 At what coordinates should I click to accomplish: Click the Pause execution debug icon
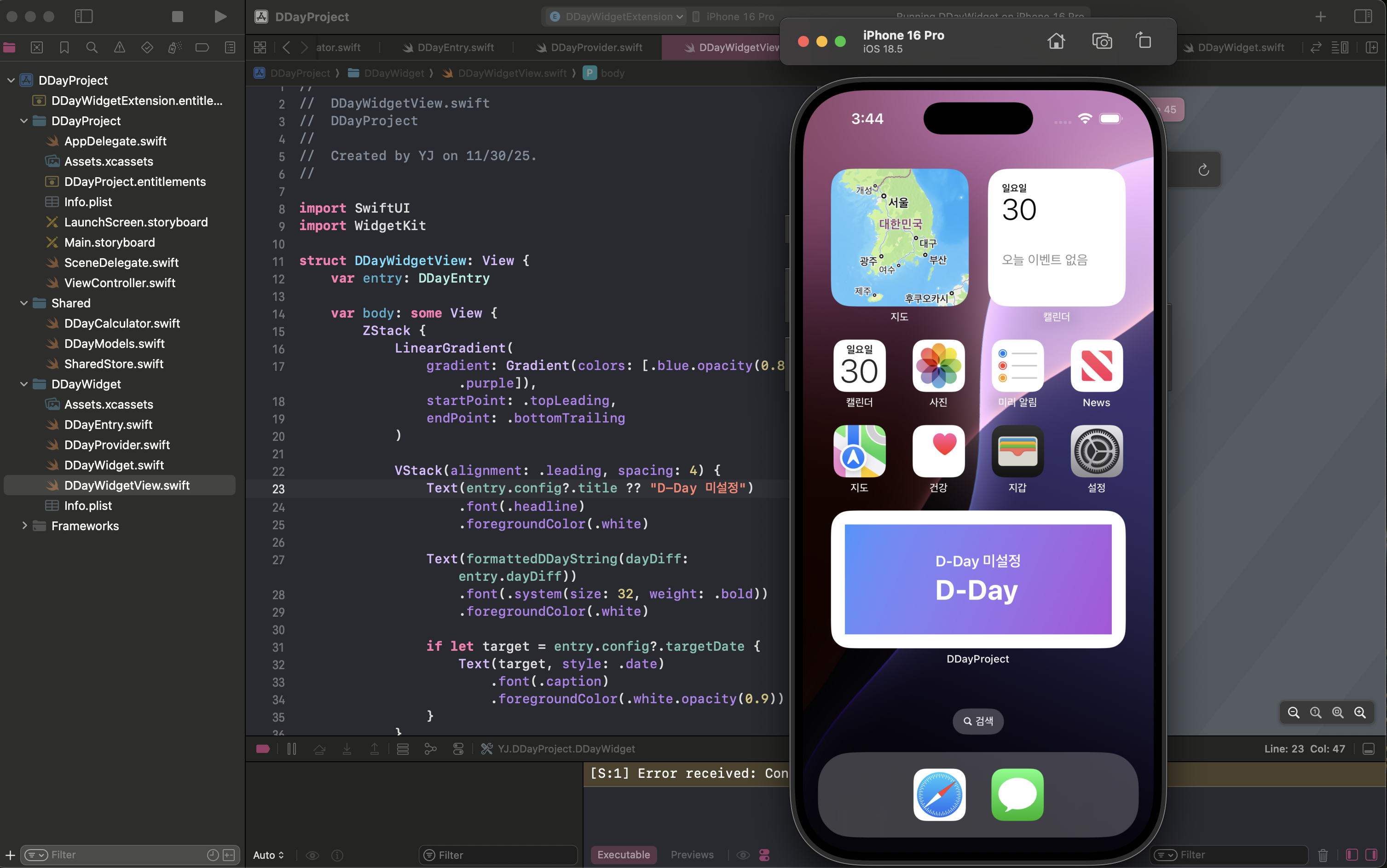coord(291,749)
